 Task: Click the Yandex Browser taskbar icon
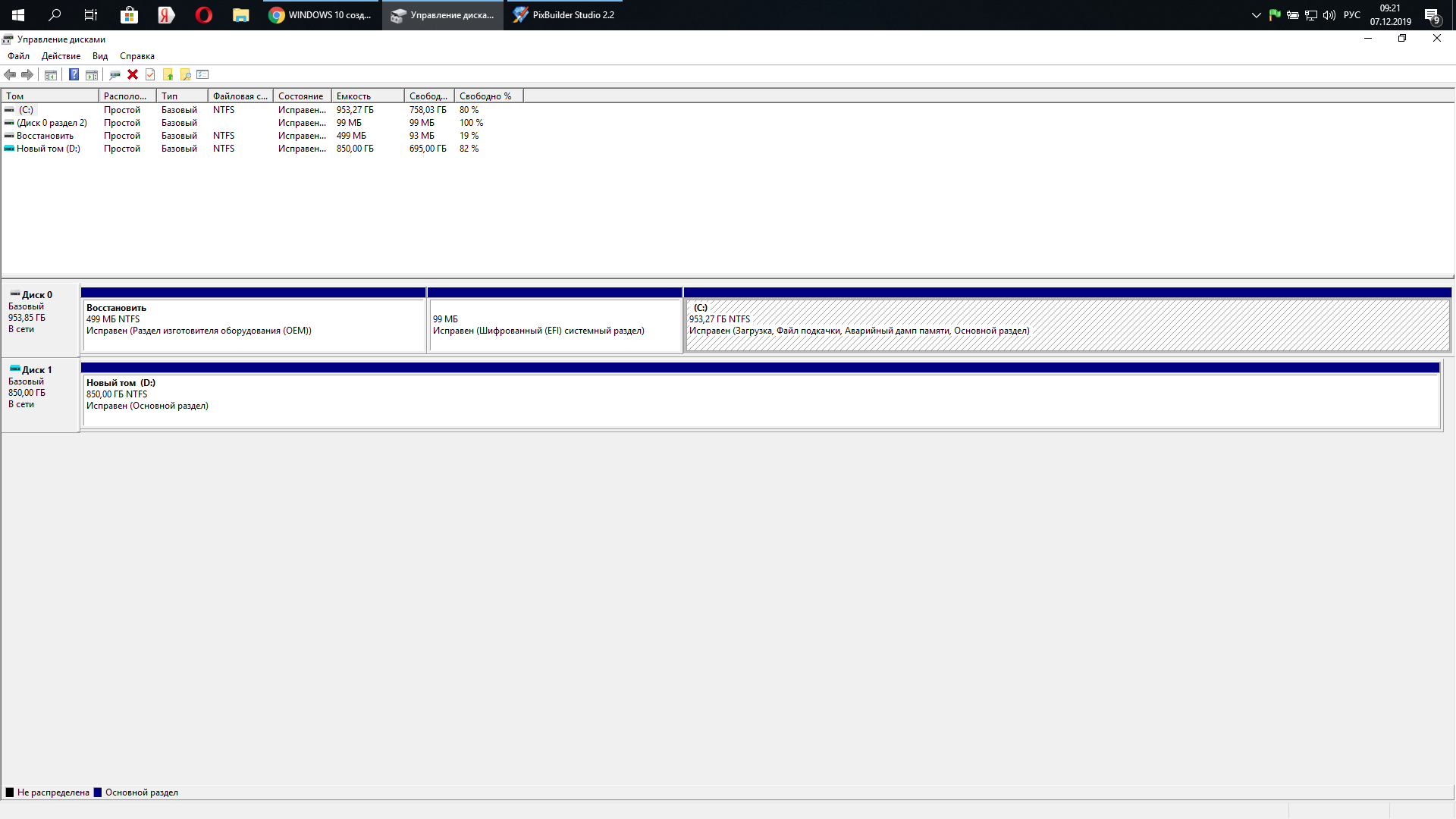click(x=167, y=15)
